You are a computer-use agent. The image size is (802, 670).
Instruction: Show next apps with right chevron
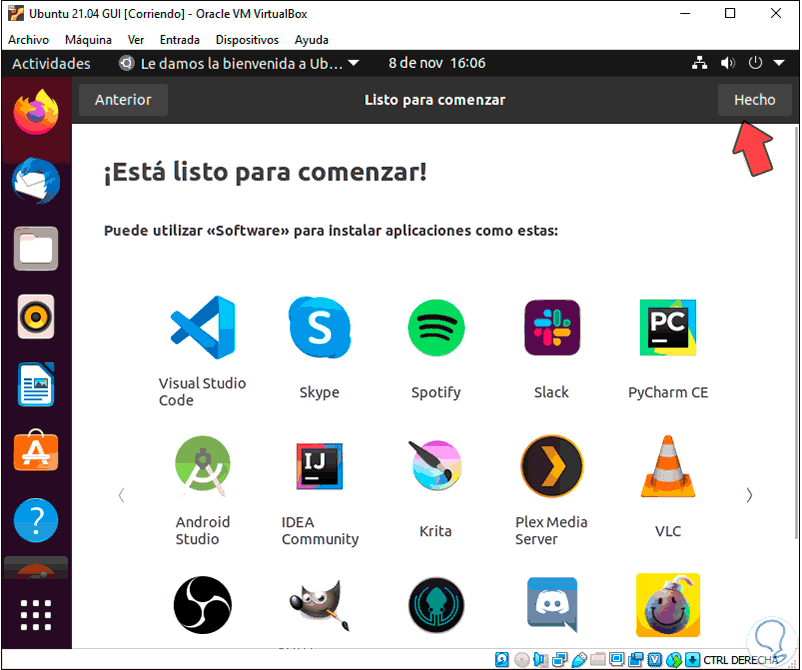(x=749, y=495)
